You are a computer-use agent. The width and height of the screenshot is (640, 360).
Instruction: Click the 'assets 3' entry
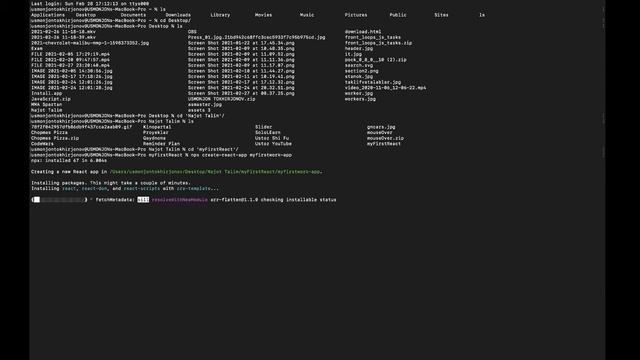coord(199,110)
